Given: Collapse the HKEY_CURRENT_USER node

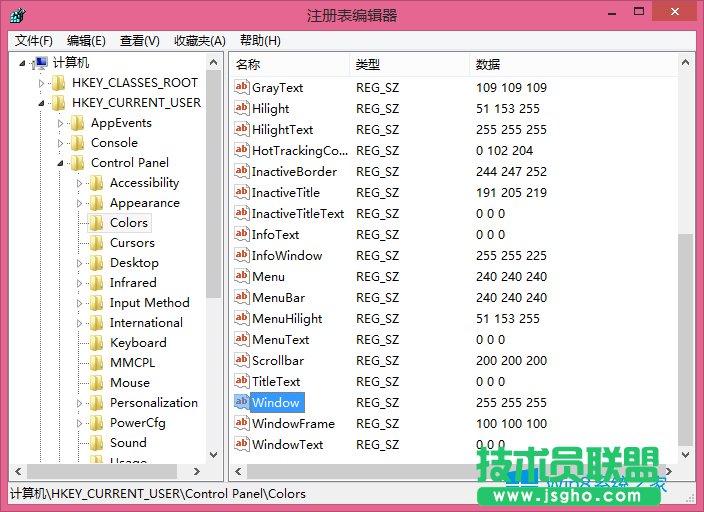Looking at the screenshot, I should click(x=41, y=103).
